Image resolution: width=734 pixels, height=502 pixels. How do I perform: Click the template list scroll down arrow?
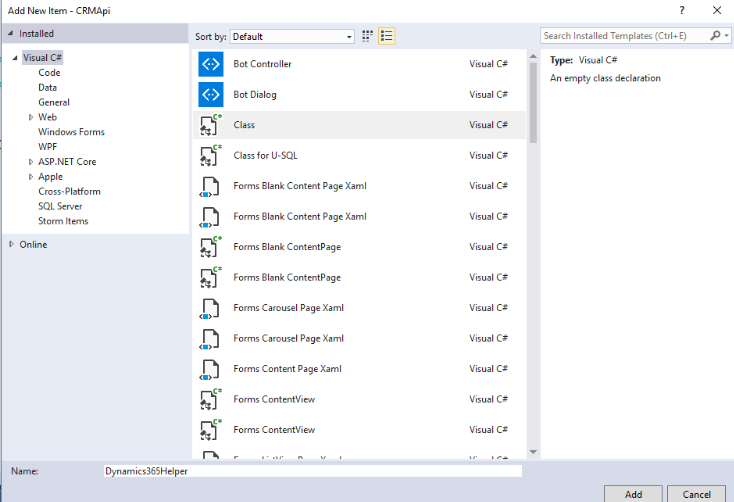pyautogui.click(x=533, y=452)
